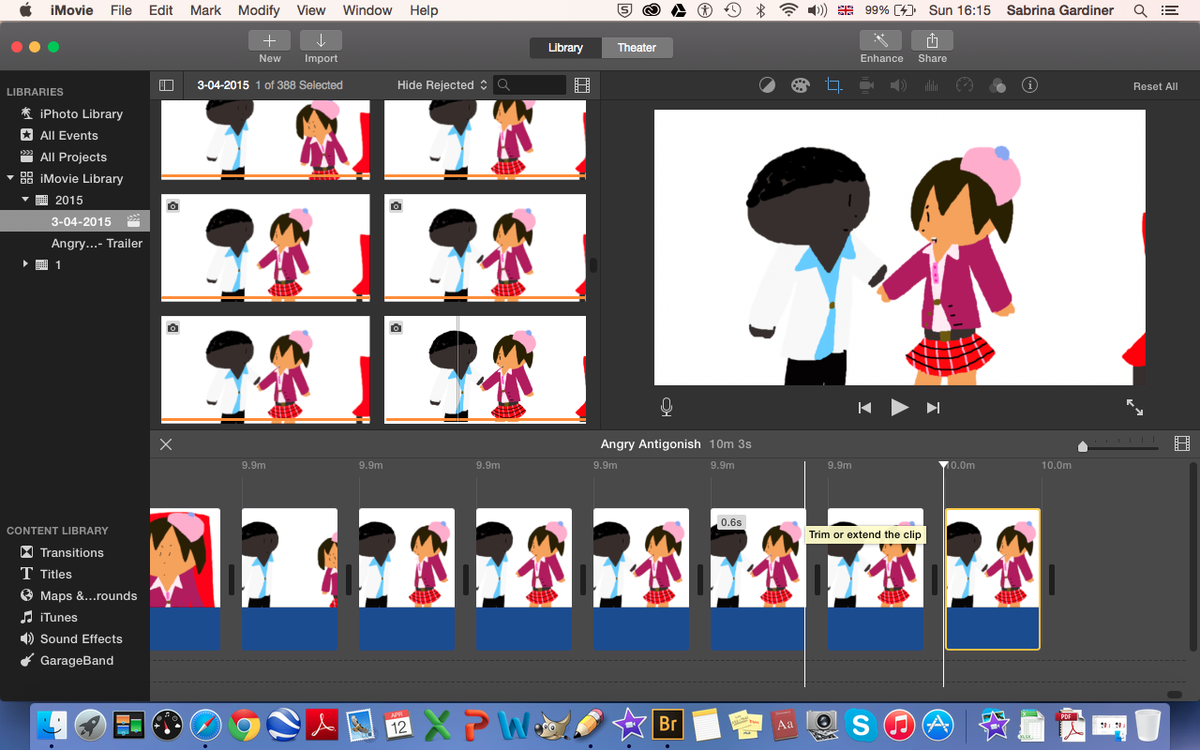
Task: Open the Modify menu
Action: 259,10
